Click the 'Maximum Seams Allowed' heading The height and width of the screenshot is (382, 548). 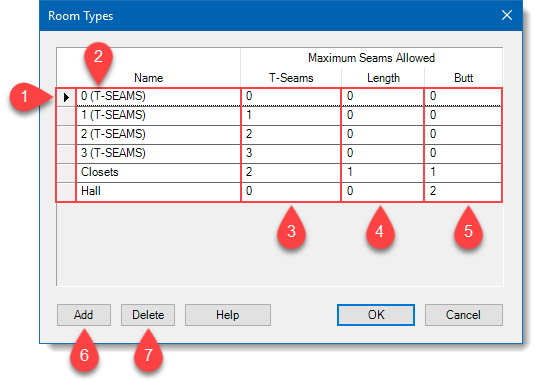[x=371, y=58]
